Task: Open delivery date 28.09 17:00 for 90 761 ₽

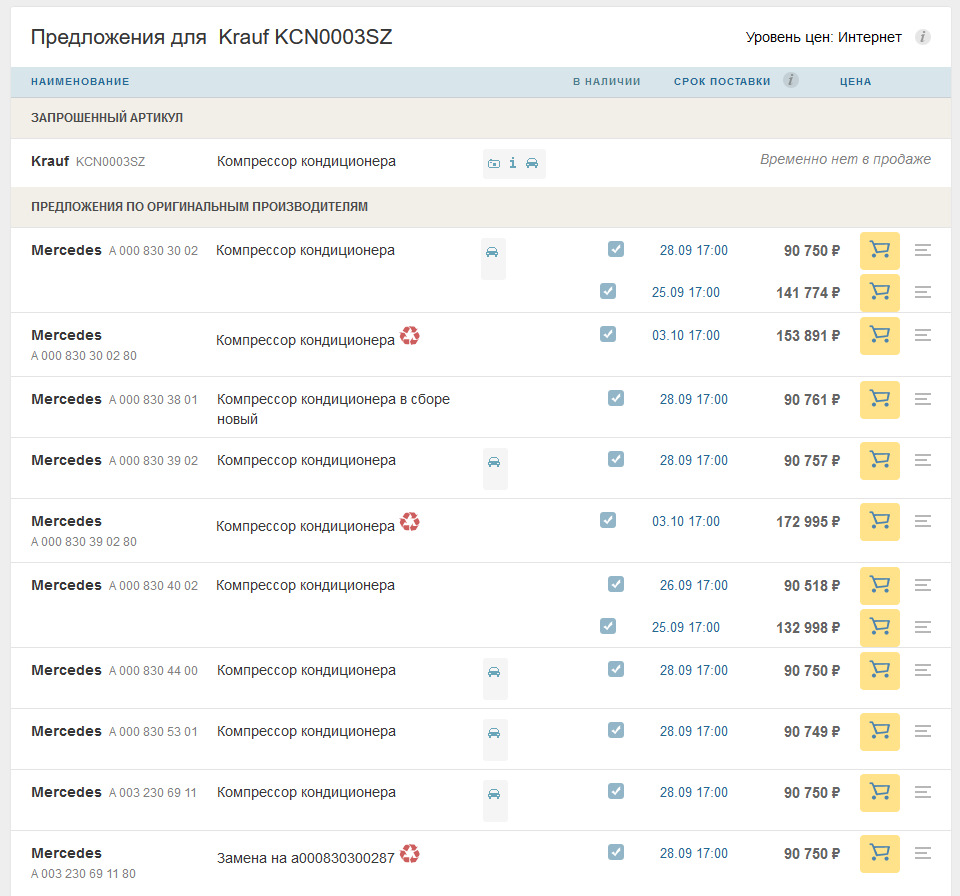Action: click(x=694, y=399)
